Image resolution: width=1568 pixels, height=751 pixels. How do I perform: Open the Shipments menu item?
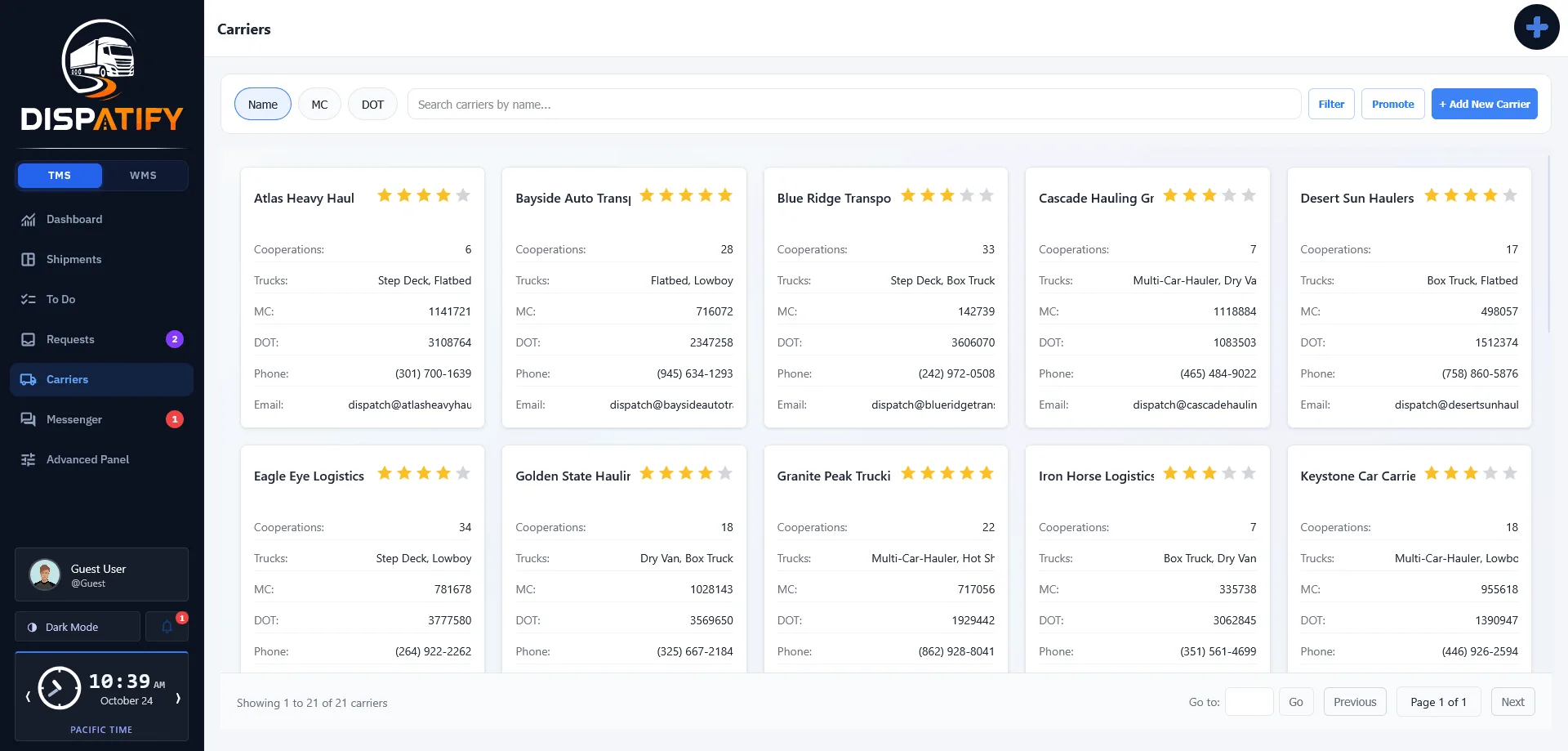coord(101,259)
